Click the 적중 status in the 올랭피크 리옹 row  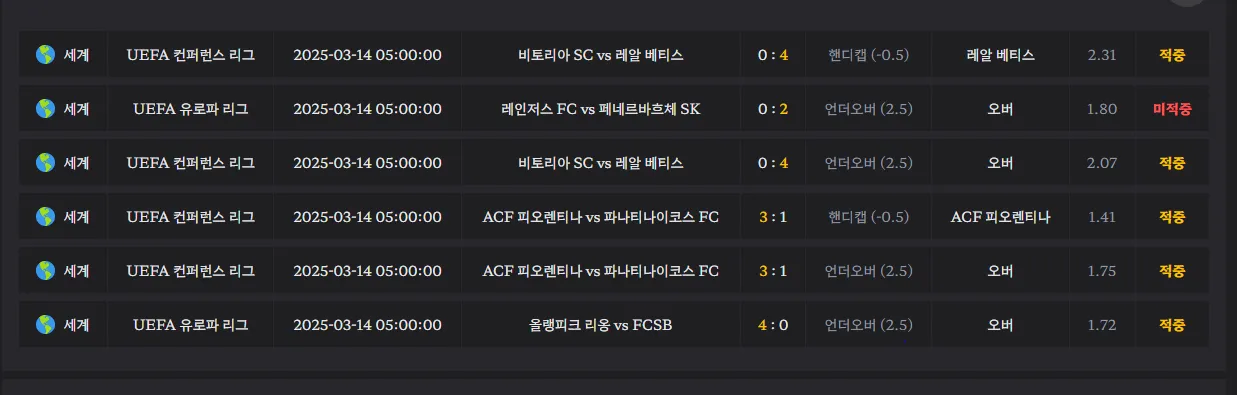click(1172, 325)
